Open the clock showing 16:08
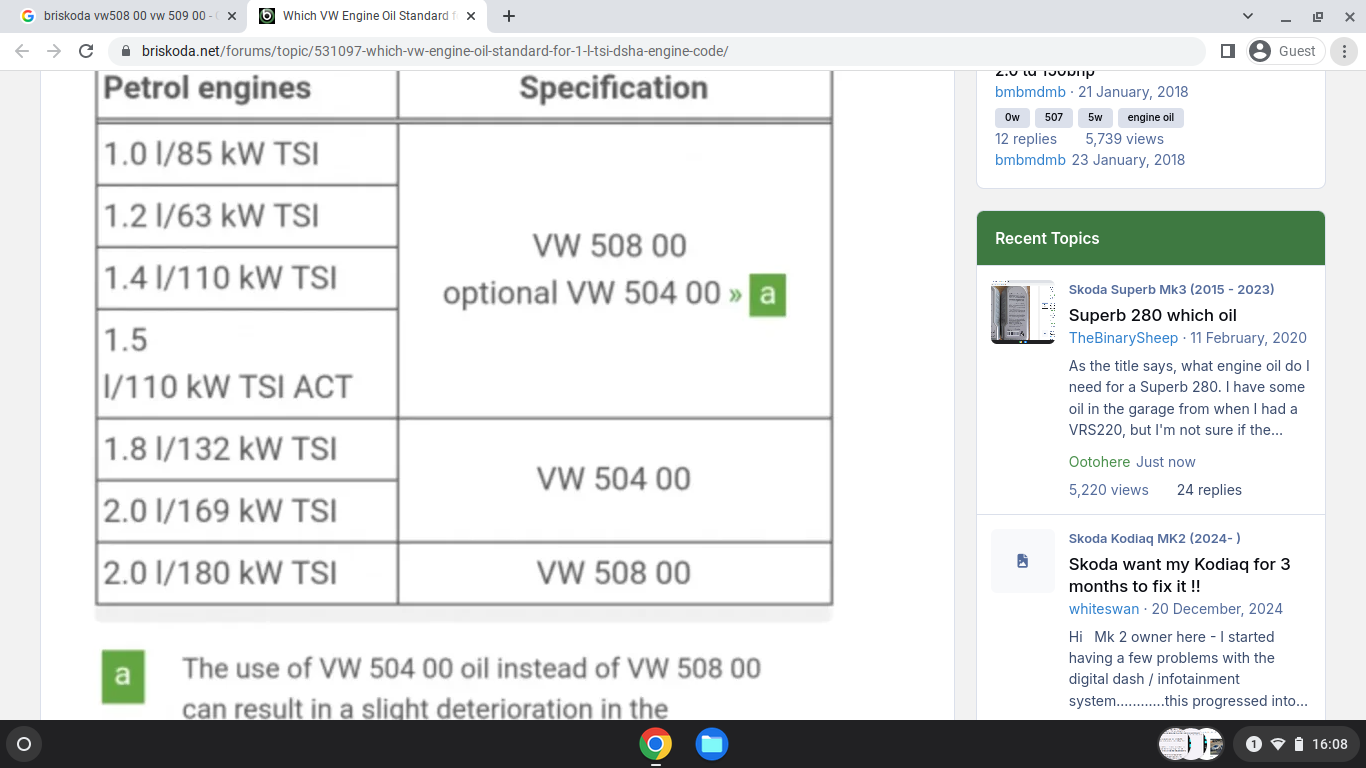 click(x=1330, y=744)
